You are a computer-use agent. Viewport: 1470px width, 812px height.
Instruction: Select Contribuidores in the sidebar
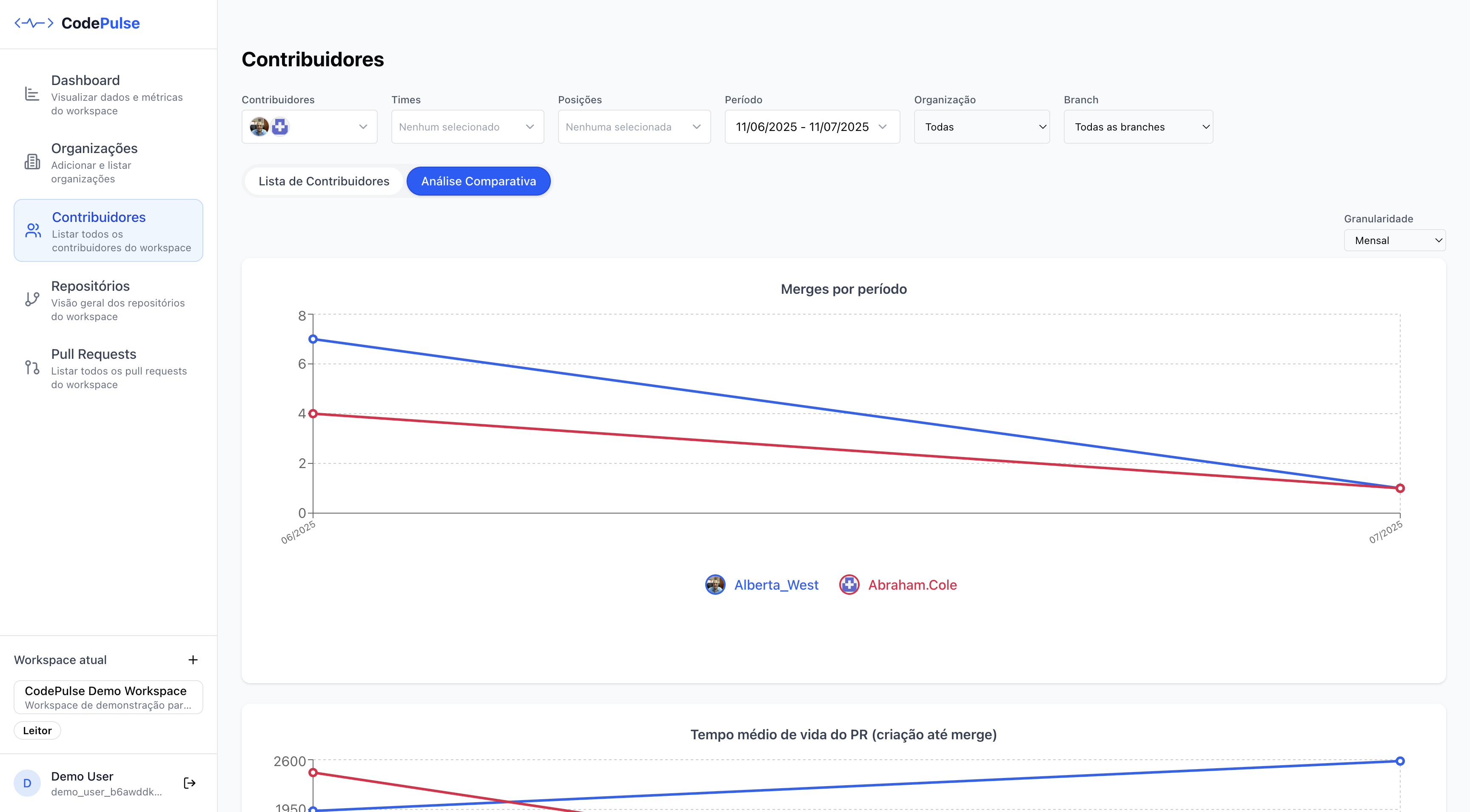108,230
